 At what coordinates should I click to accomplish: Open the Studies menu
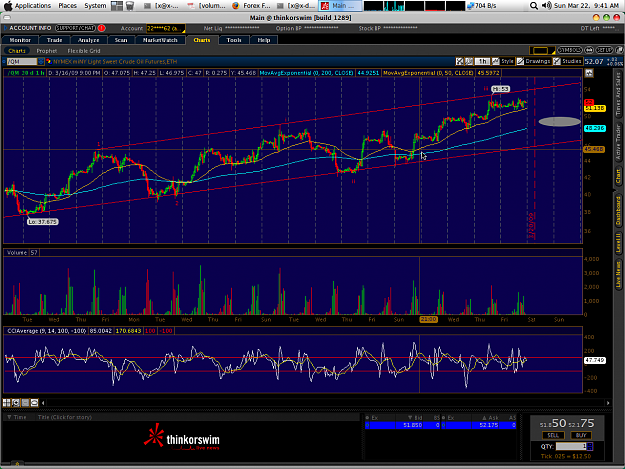click(x=568, y=61)
